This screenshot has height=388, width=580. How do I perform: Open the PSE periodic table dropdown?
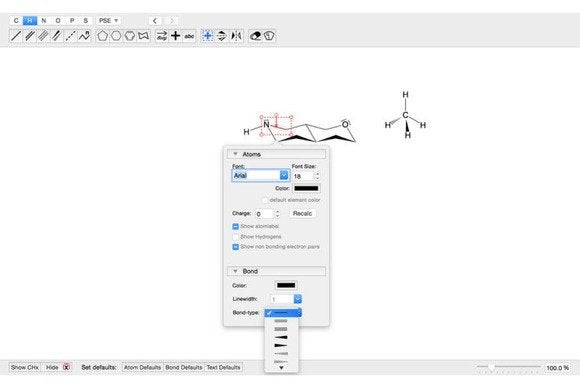tap(108, 20)
